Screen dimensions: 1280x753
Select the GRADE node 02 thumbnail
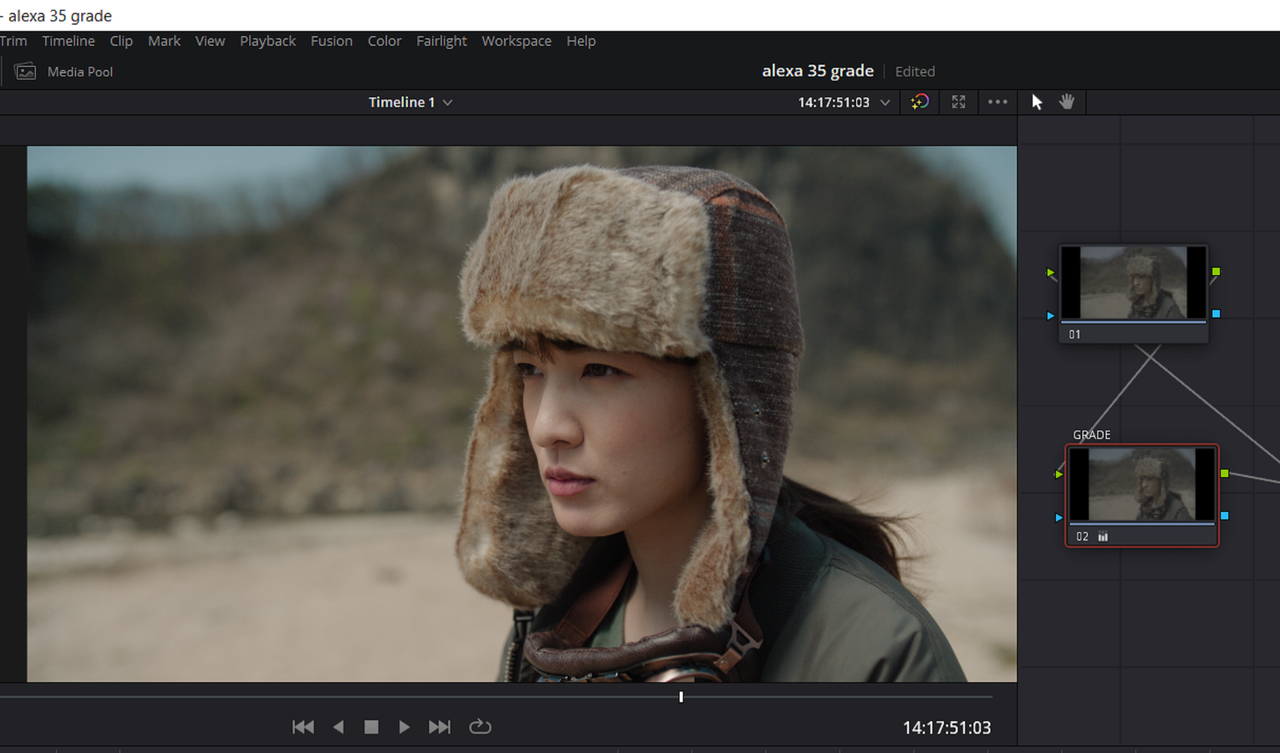(1142, 484)
